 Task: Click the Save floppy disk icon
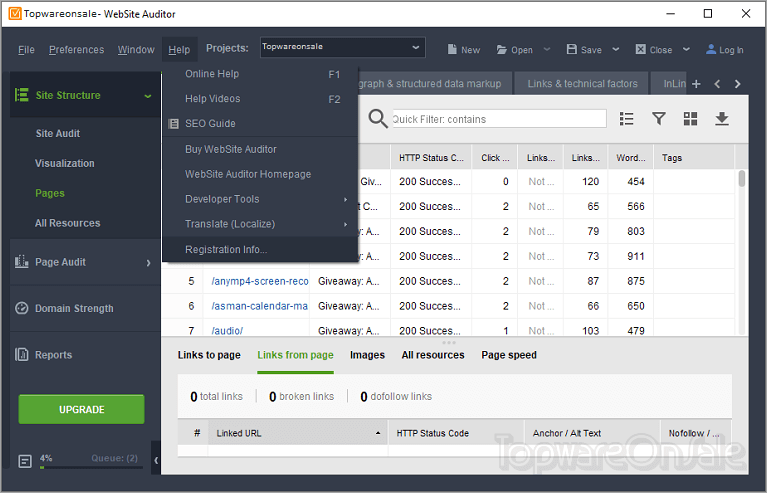tap(571, 49)
